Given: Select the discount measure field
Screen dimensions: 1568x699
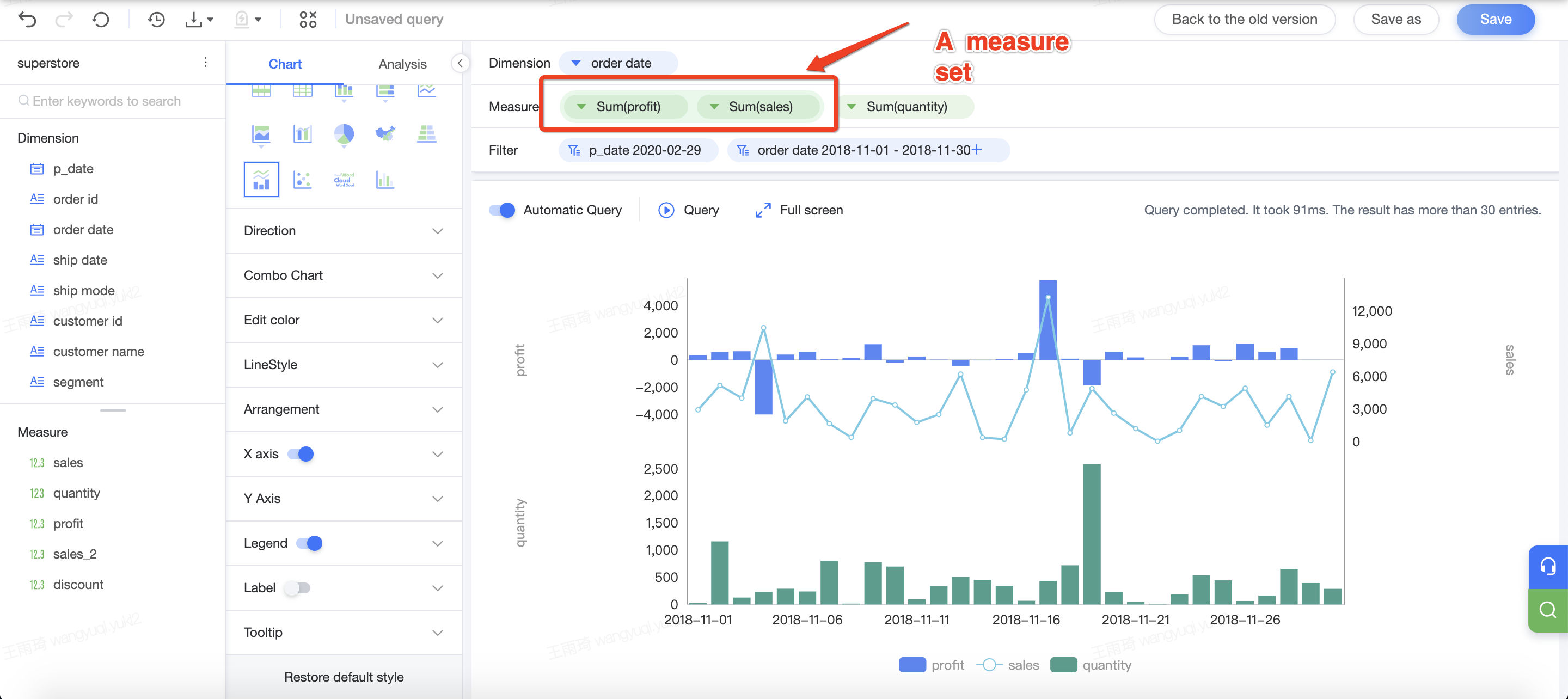Looking at the screenshot, I should coord(78,585).
